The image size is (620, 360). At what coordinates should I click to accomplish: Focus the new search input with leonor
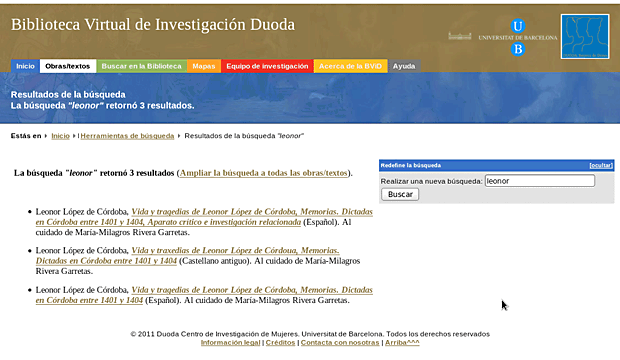click(x=540, y=181)
